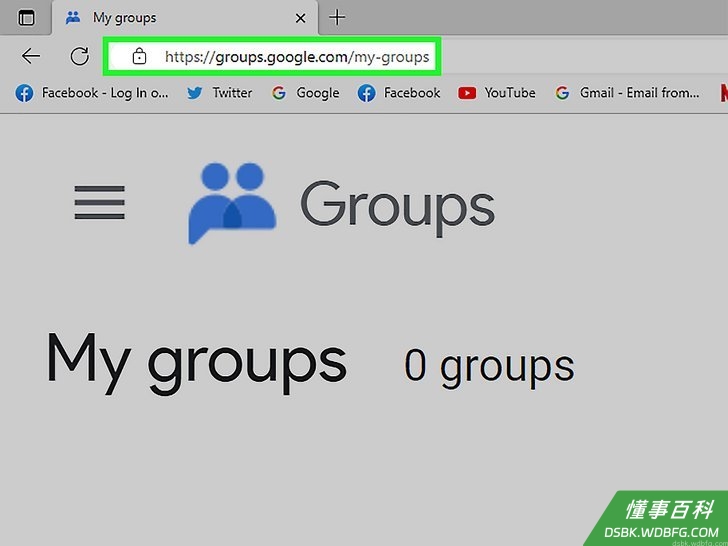Open the second Facebook bookmark

[399, 93]
